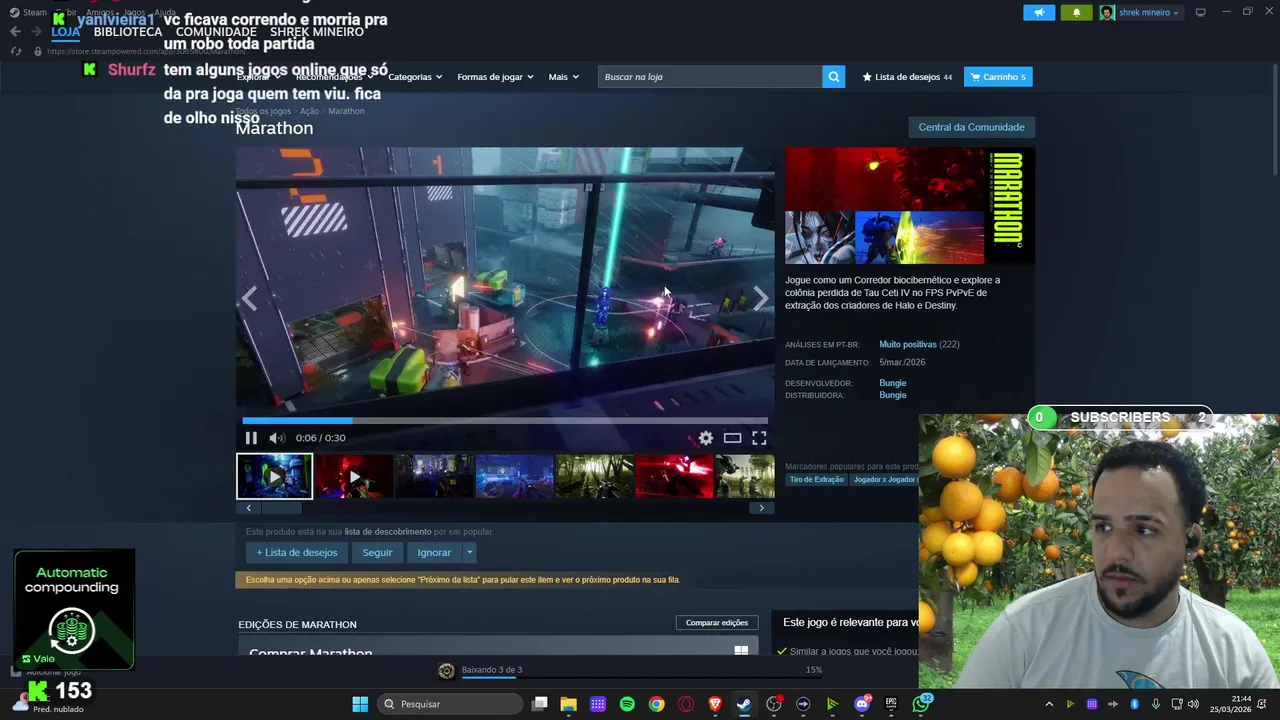Screen dimensions: 1280x720
Task: Add Marathon to Lista de desejos
Action: click(x=297, y=552)
